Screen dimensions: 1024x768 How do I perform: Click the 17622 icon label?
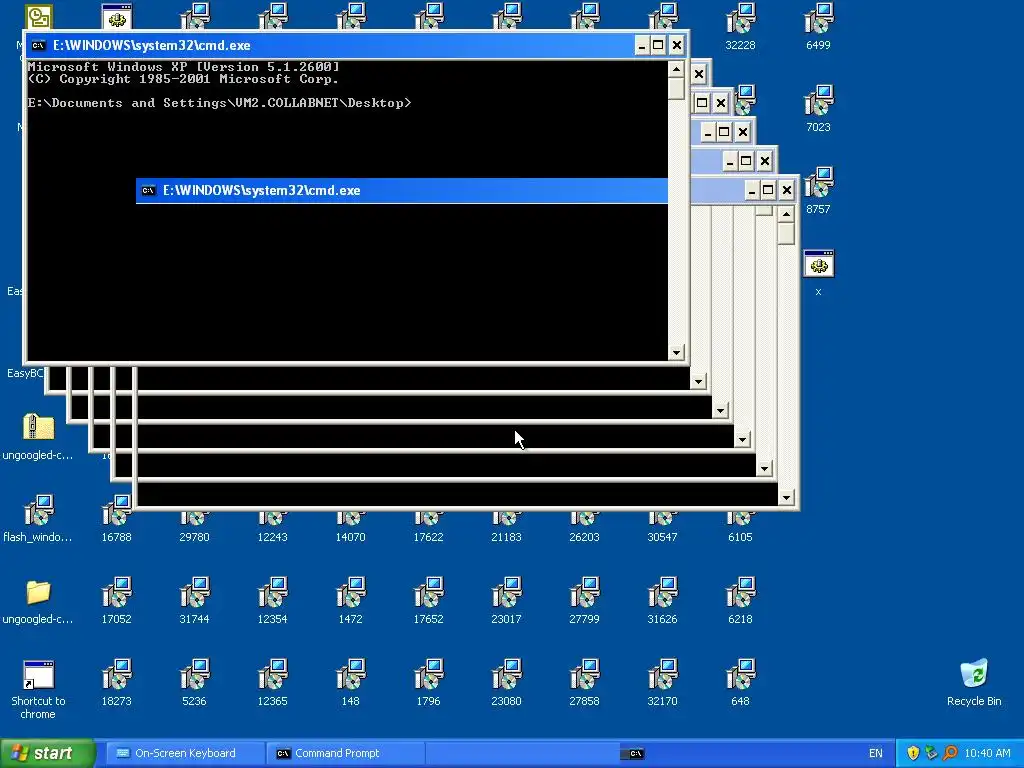(x=428, y=537)
